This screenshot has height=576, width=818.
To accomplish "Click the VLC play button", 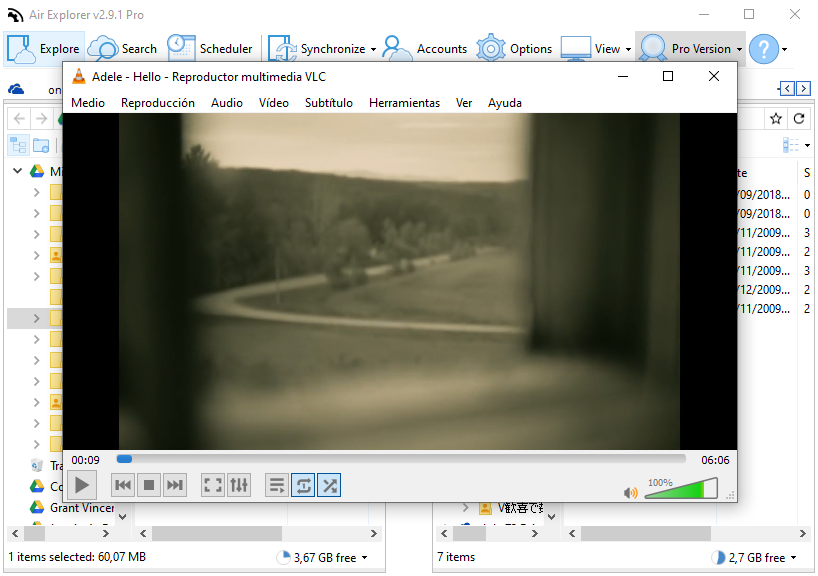I will coord(82,485).
